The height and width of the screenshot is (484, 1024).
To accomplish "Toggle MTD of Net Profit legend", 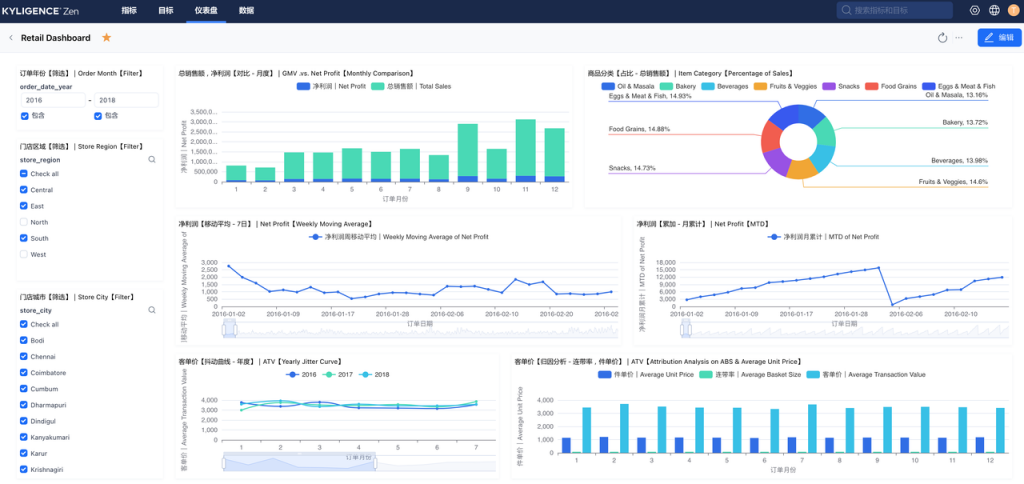I will pos(824,237).
